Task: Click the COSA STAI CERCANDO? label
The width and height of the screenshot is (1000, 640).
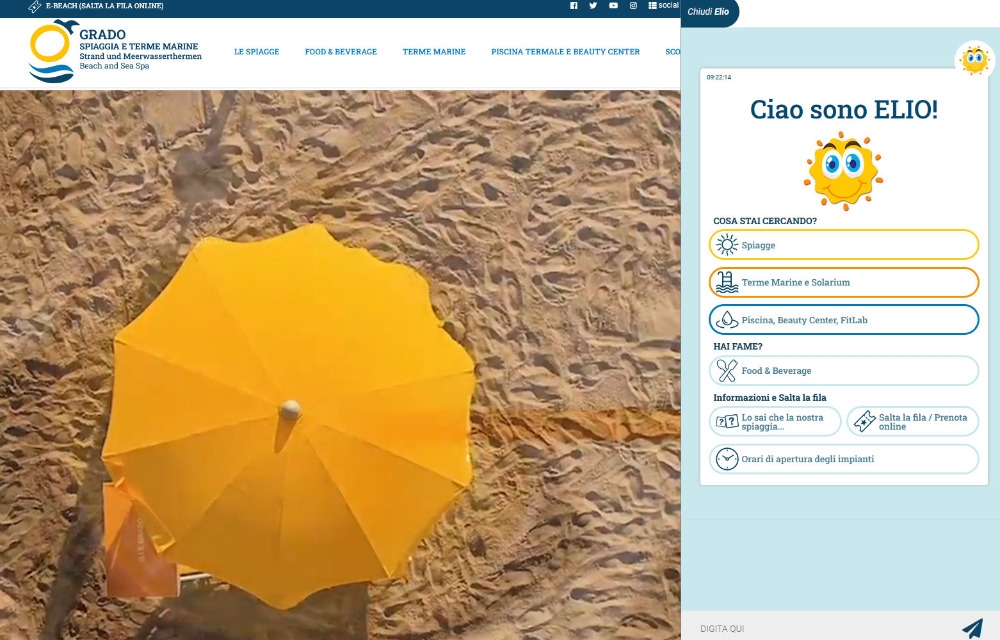Action: pyautogui.click(x=765, y=221)
